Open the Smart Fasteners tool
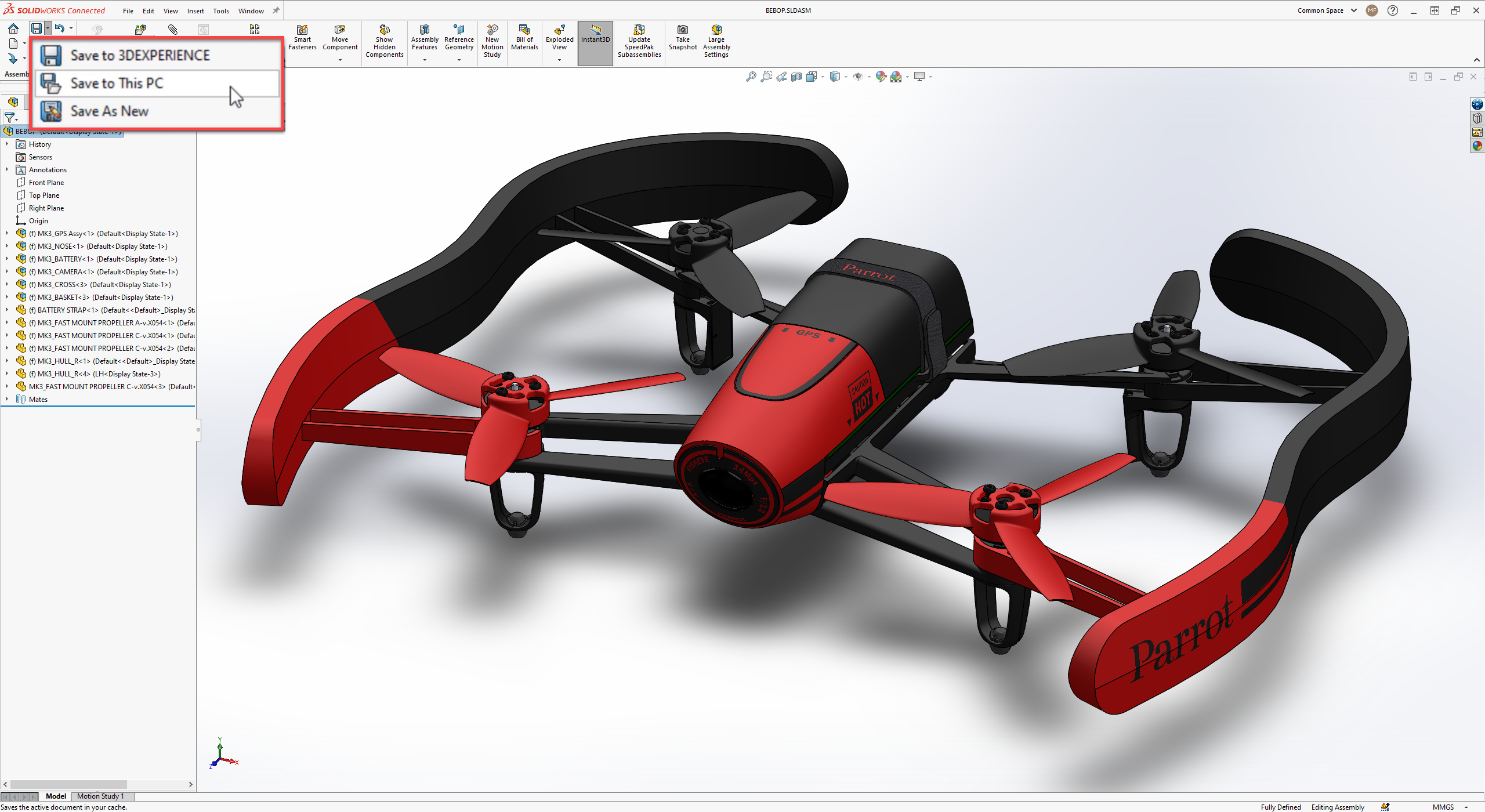1485x812 pixels. click(x=302, y=38)
